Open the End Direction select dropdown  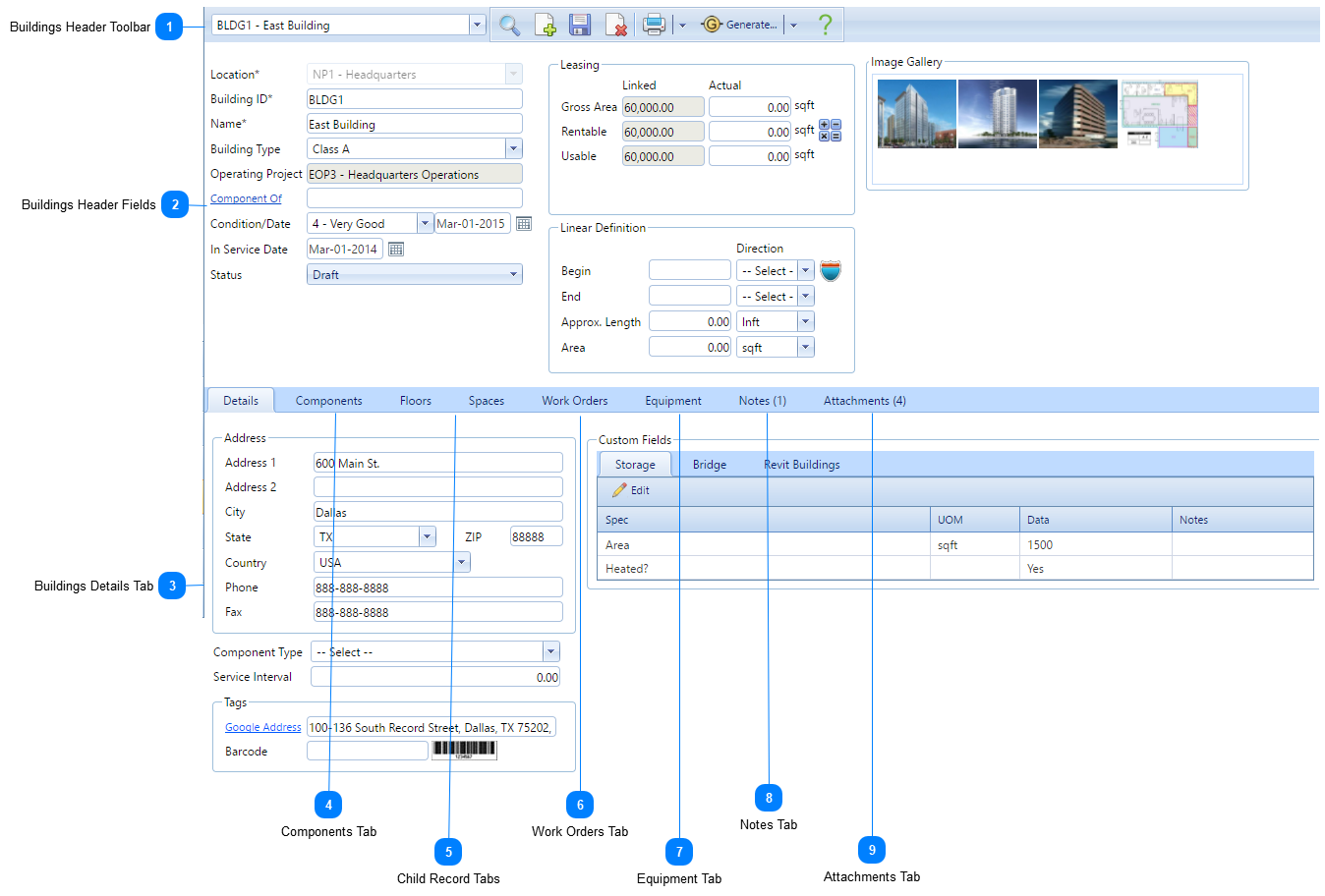coord(805,297)
